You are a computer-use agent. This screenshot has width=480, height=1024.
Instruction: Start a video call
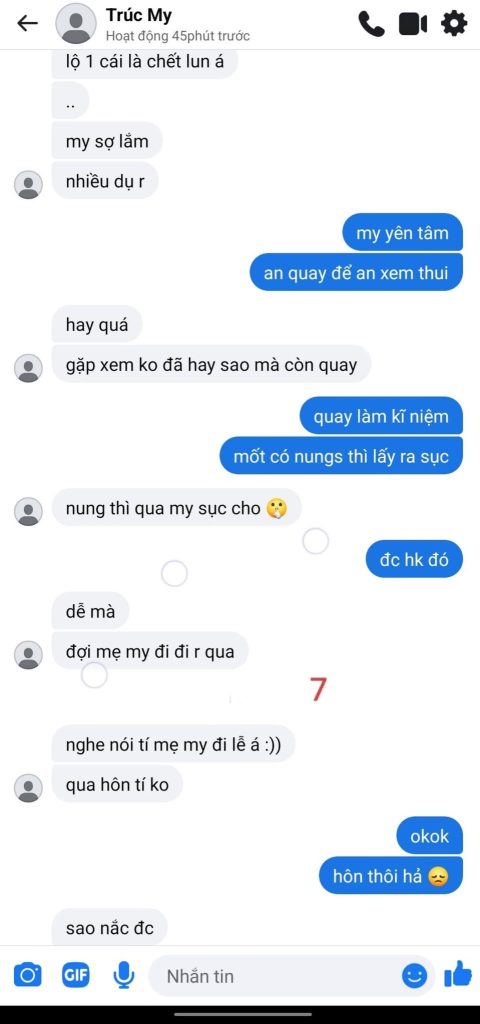413,24
